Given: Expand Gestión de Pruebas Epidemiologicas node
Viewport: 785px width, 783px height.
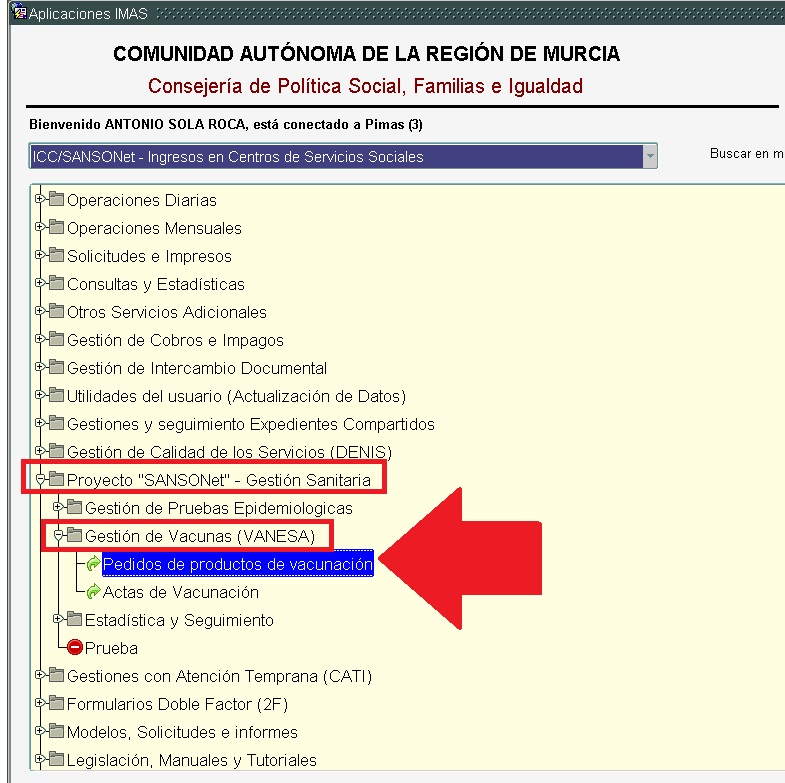Looking at the screenshot, I should (x=58, y=508).
